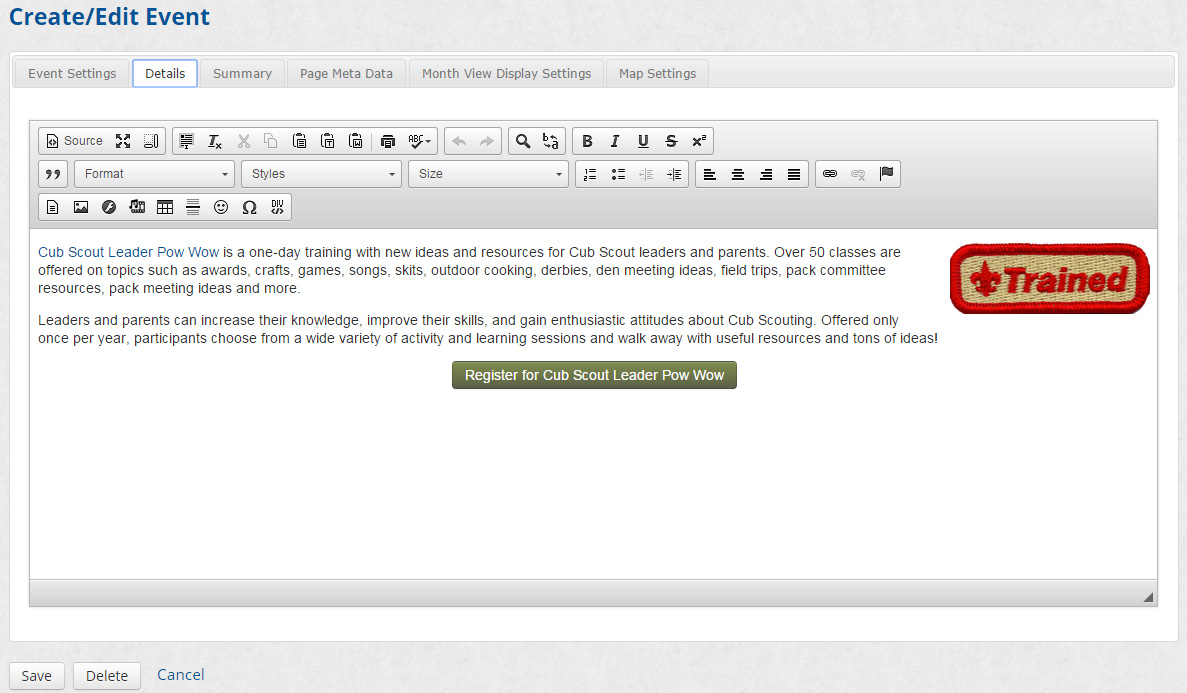Insert a special character (Omega)
Image resolution: width=1187 pixels, height=693 pixels.
pyautogui.click(x=249, y=207)
